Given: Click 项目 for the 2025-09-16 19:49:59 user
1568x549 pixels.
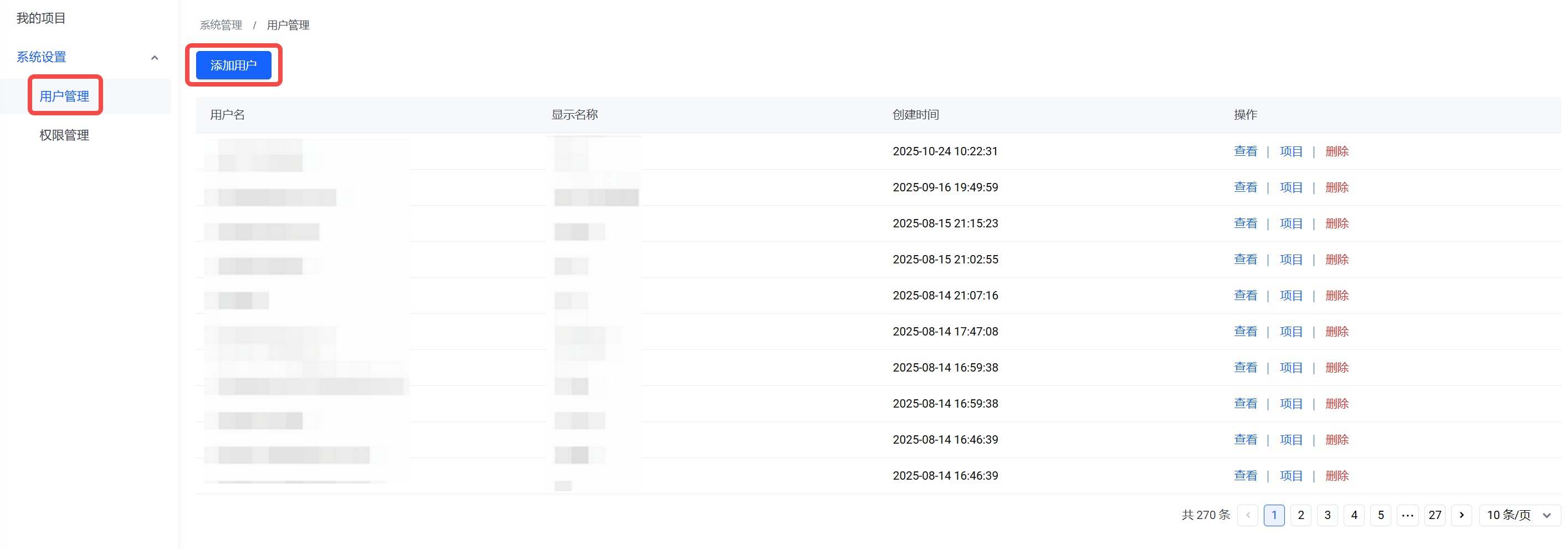Looking at the screenshot, I should 1290,187.
